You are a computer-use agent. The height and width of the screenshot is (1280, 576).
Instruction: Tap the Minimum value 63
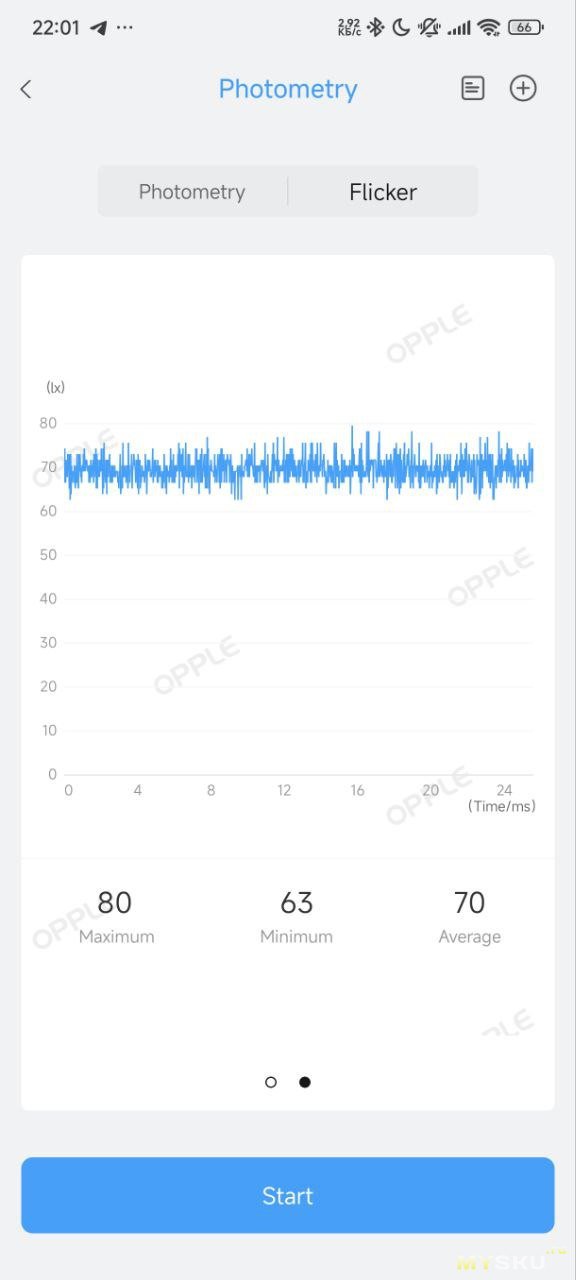click(x=296, y=903)
